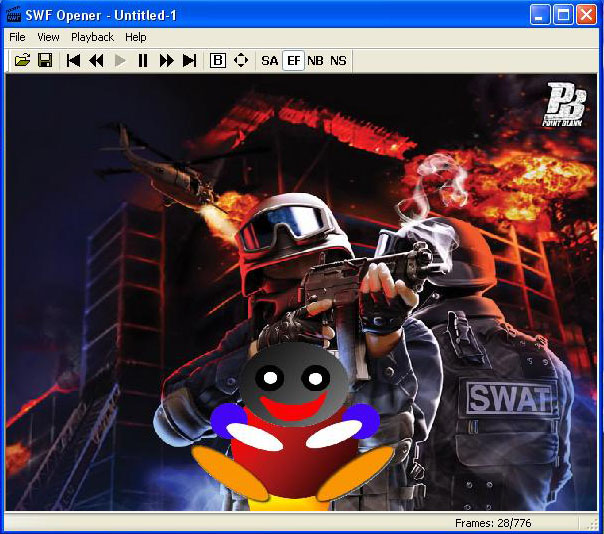604x534 pixels.
Task: Click the grayed-out Play button
Action: coord(120,60)
